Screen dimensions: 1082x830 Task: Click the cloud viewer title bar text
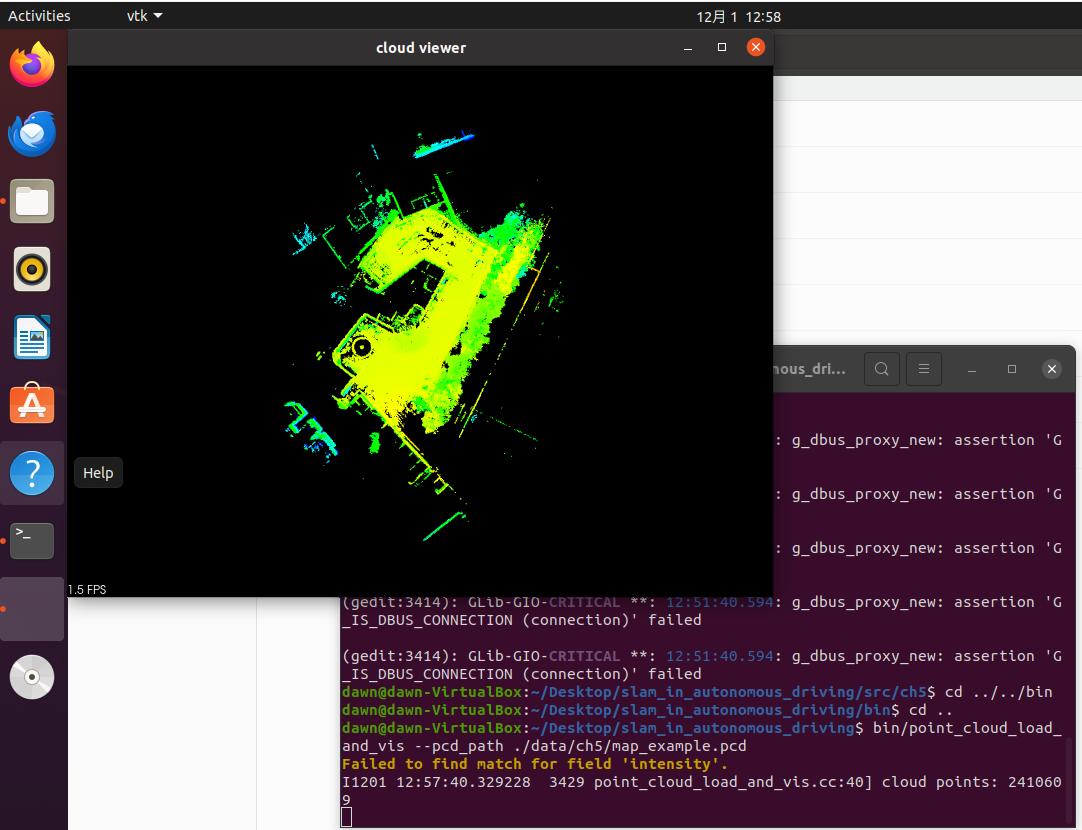(x=421, y=48)
